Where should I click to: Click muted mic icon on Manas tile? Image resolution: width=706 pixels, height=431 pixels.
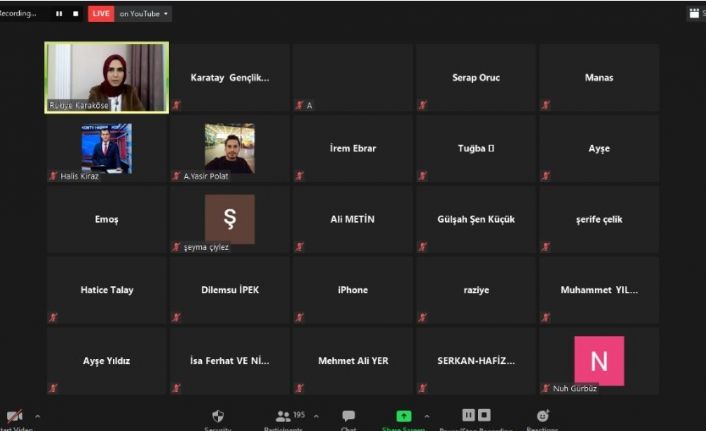[x=546, y=105]
